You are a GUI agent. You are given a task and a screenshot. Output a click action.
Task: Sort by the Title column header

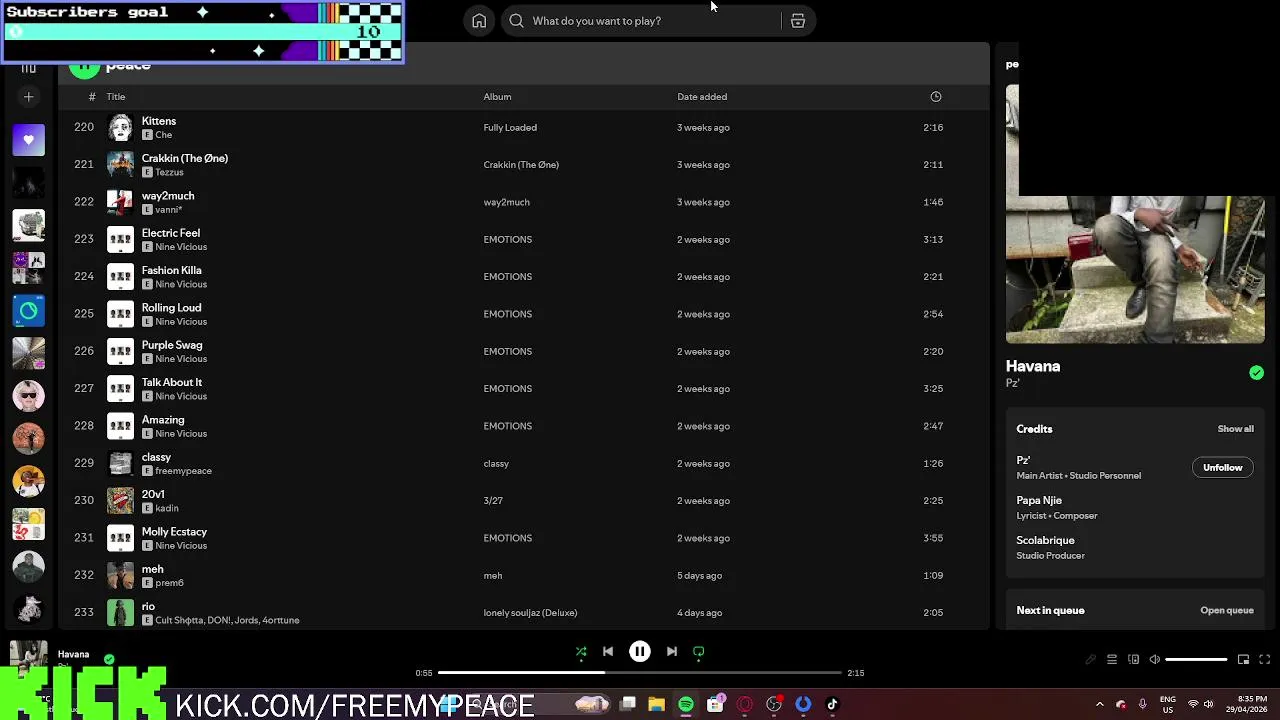[x=116, y=97]
